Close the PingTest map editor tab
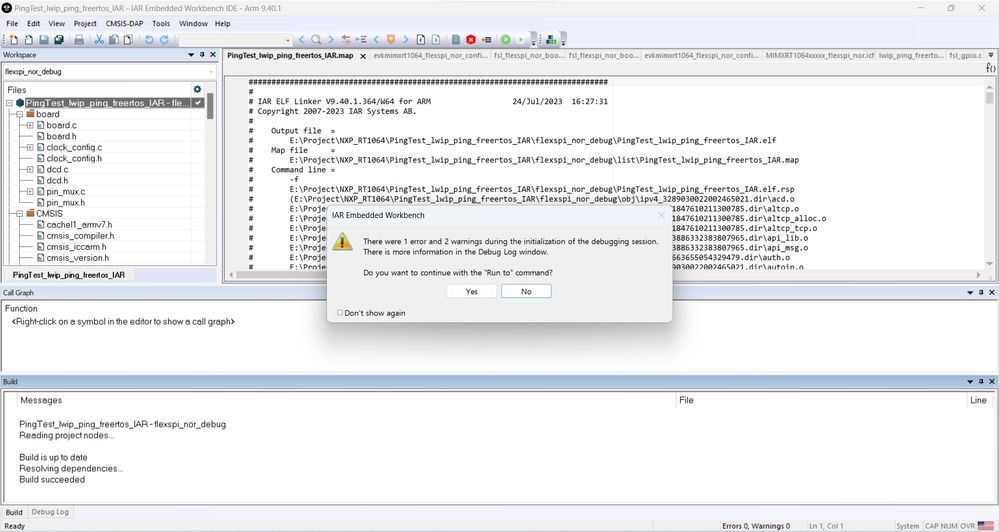The width and height of the screenshot is (999, 532). (x=363, y=56)
